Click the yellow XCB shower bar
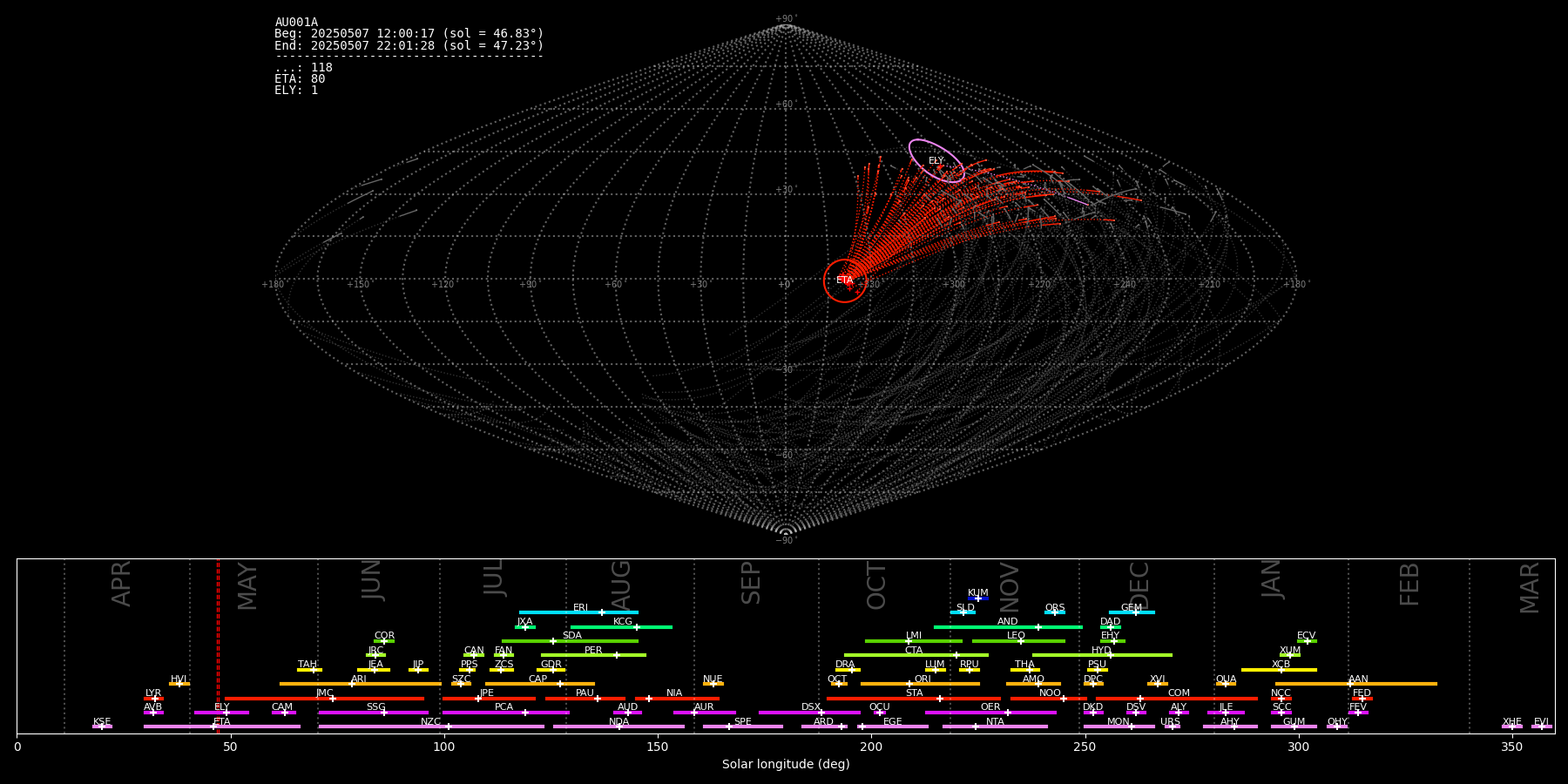 pos(1279,670)
